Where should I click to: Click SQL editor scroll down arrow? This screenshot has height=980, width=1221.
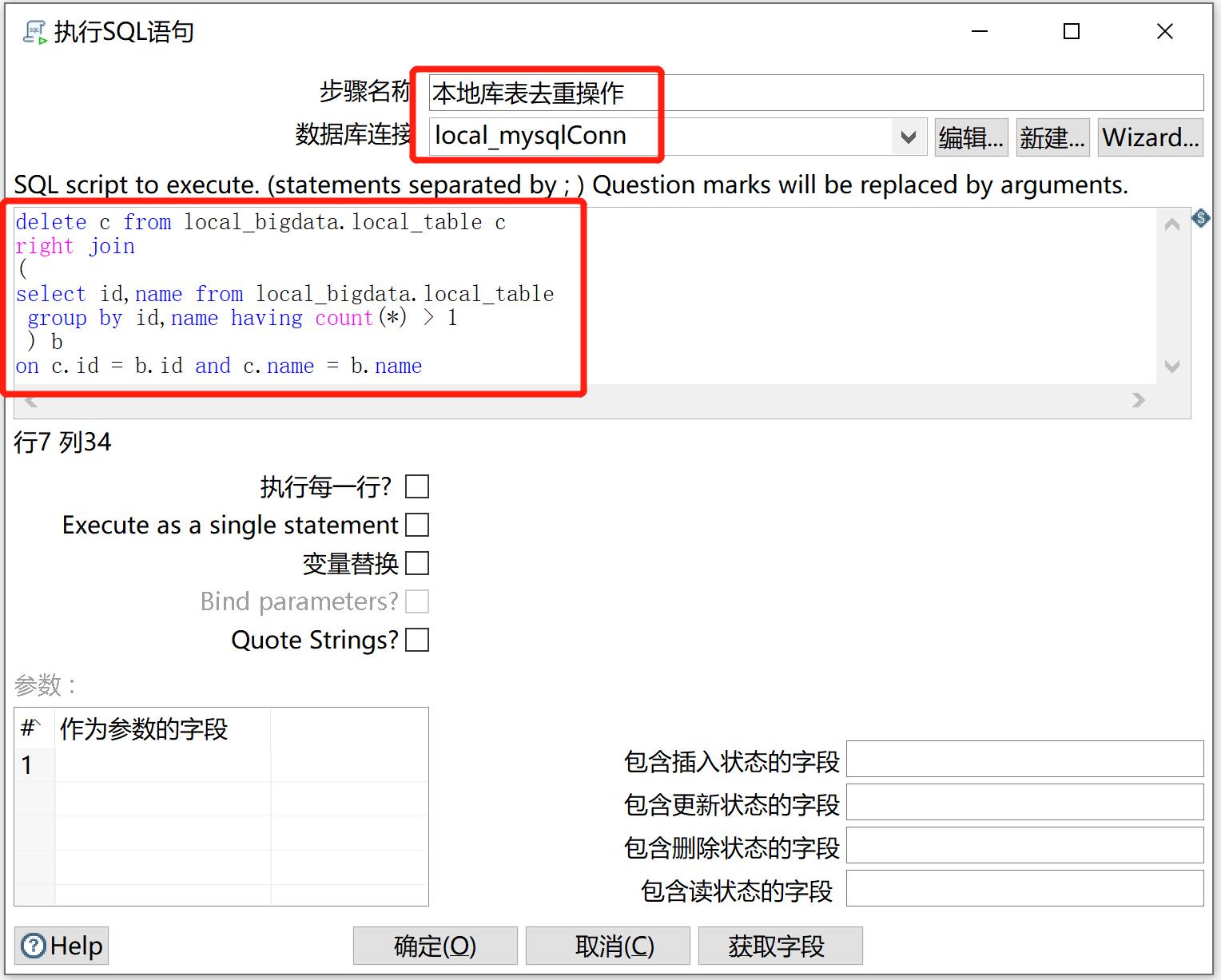pos(1172,367)
